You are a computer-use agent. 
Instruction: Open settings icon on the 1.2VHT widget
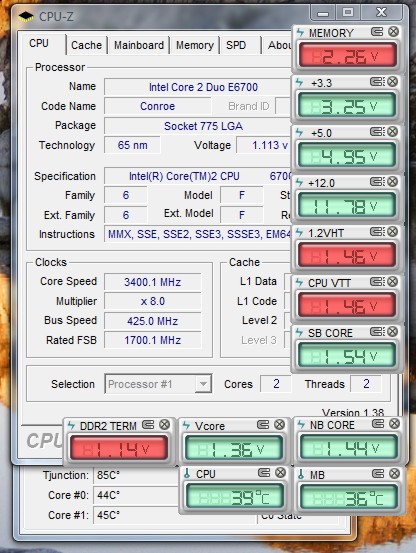pyautogui.click(x=377, y=232)
